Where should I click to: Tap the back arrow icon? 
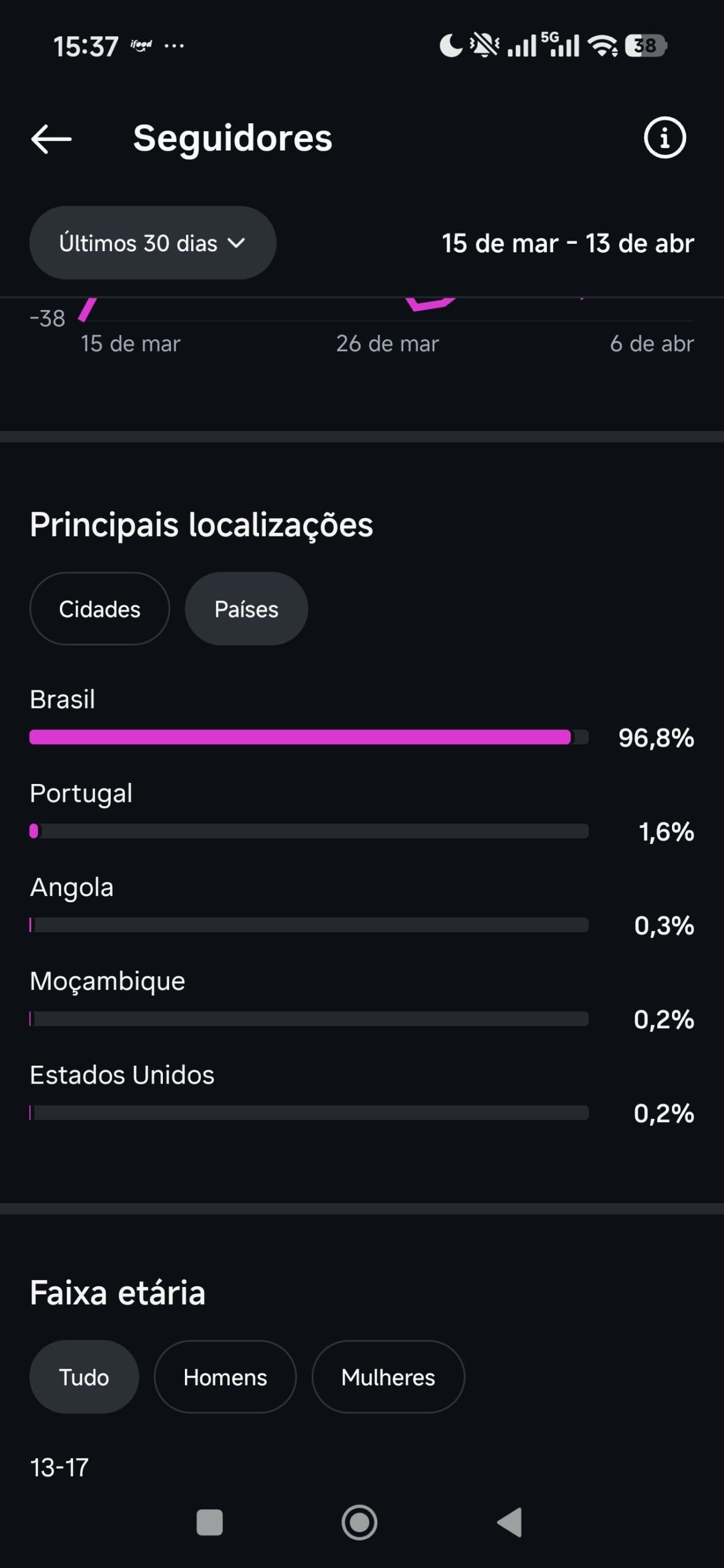pos(51,139)
